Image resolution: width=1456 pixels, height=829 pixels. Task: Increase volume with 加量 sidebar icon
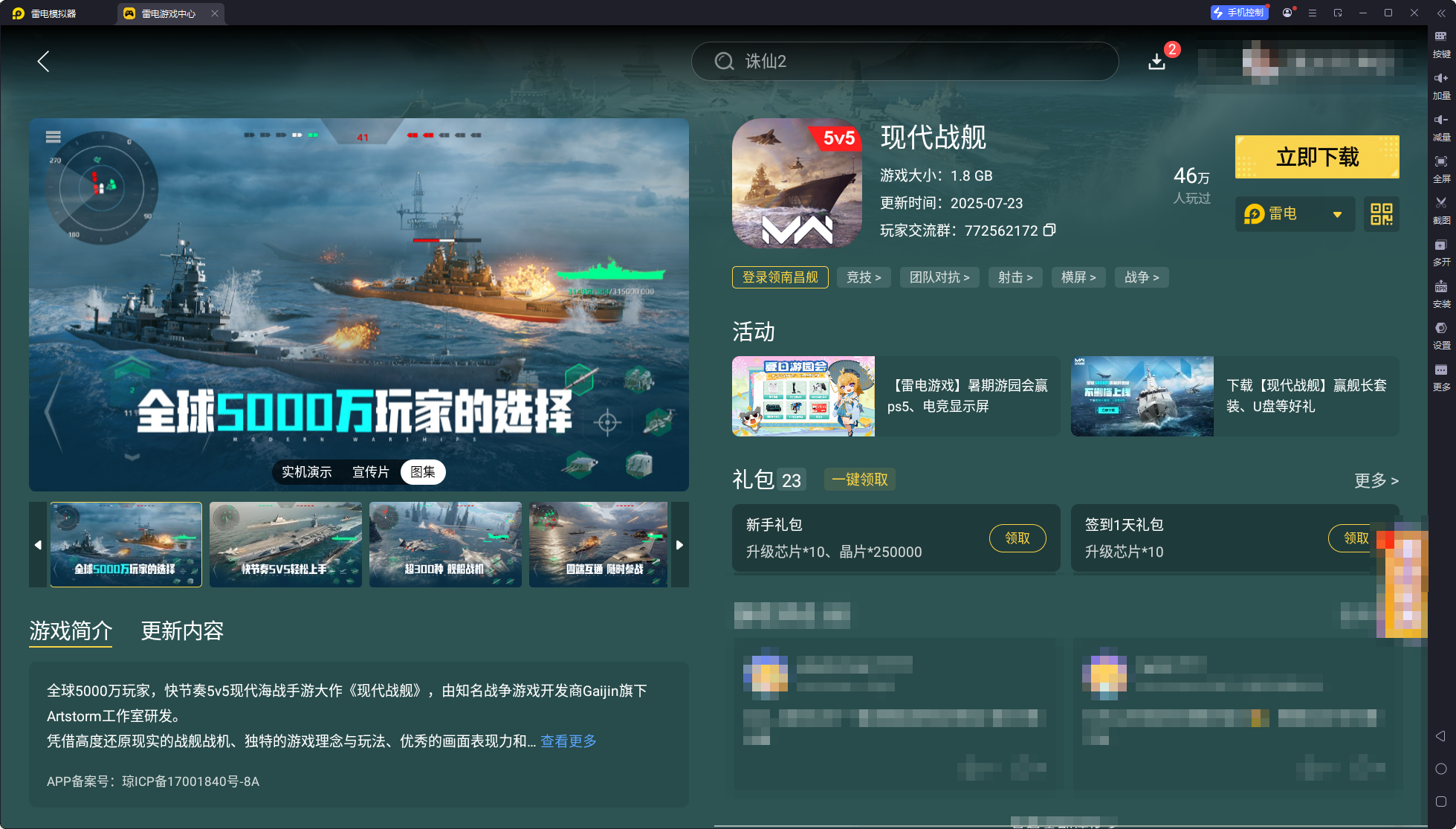tap(1441, 86)
